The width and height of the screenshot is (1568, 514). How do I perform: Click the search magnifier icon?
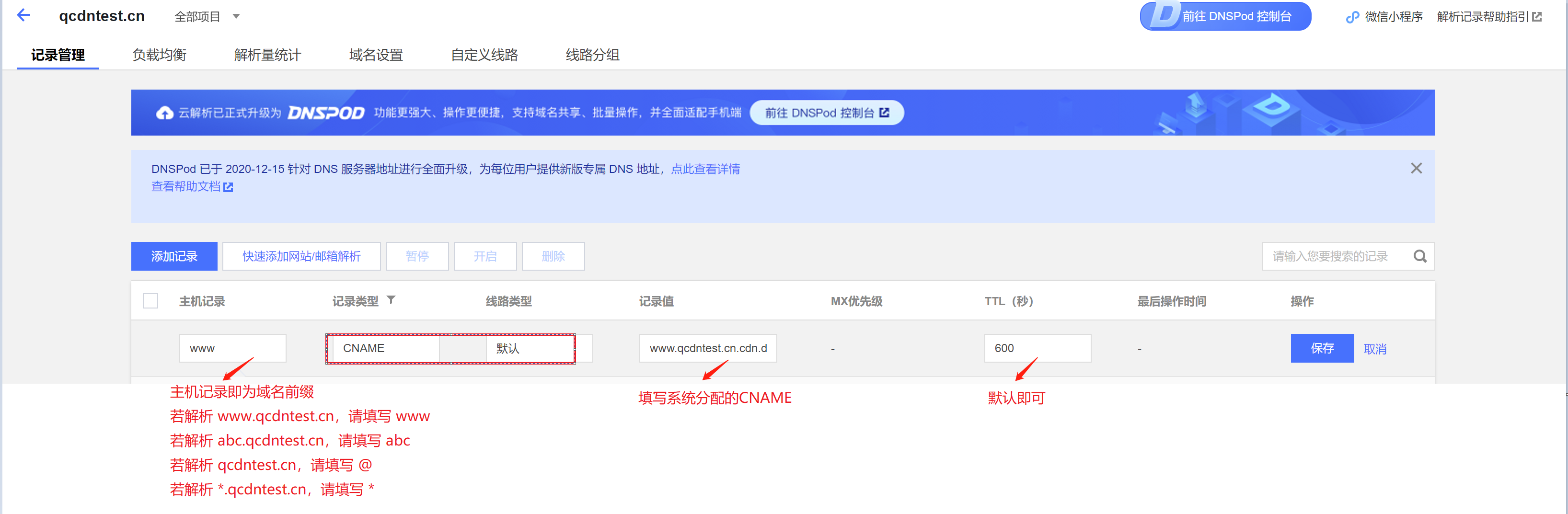tap(1420, 256)
